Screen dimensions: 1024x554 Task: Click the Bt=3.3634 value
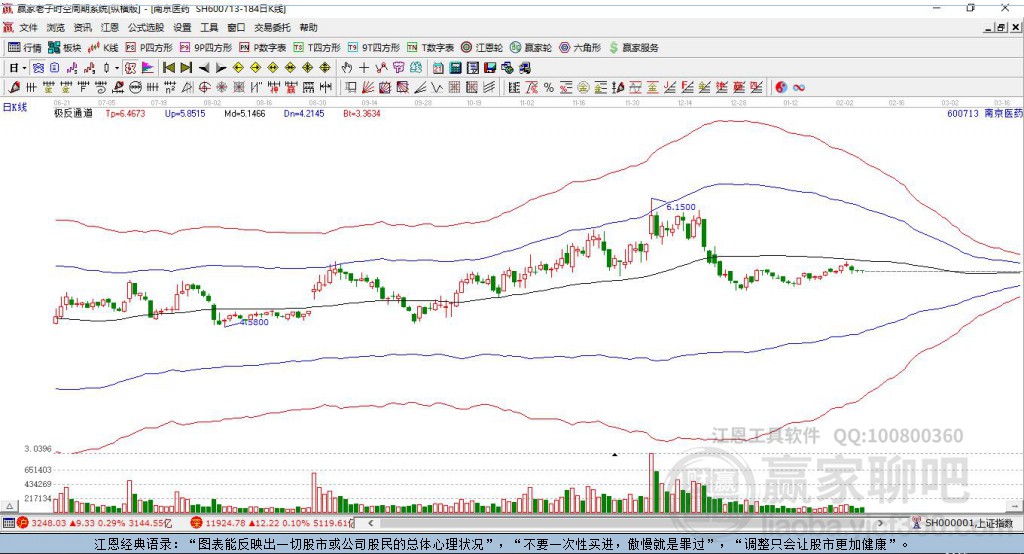pyautogui.click(x=362, y=114)
